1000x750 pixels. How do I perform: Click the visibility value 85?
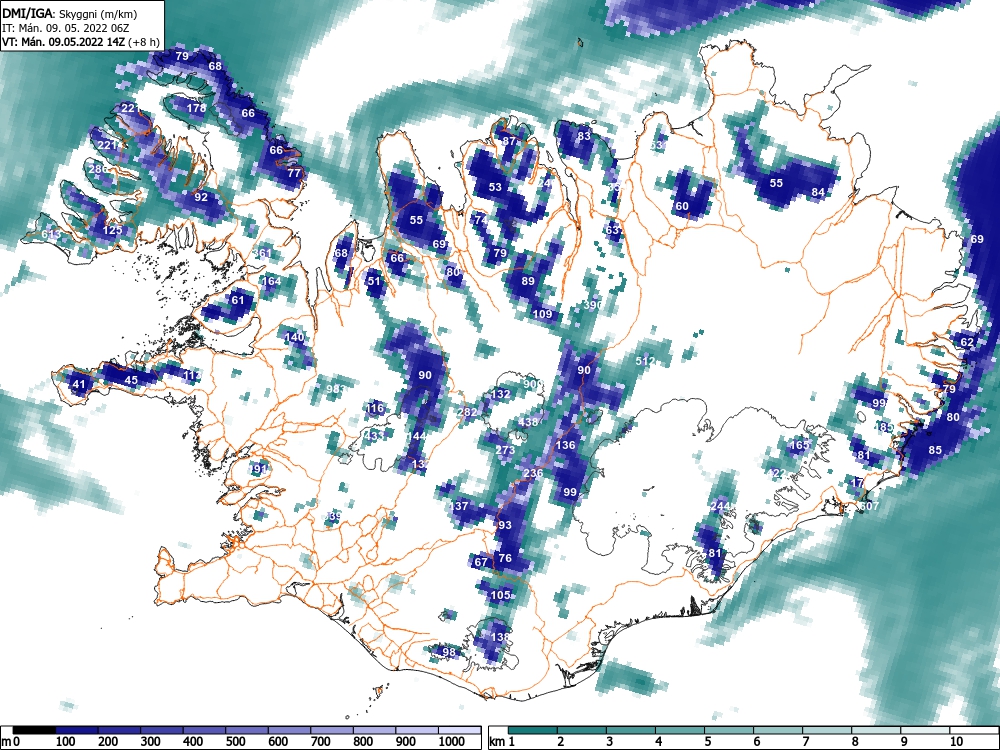click(x=935, y=450)
